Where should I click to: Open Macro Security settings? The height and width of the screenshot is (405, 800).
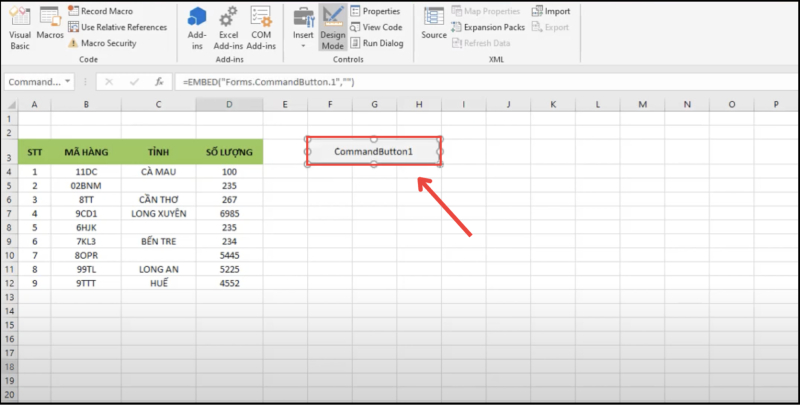click(x=102, y=43)
